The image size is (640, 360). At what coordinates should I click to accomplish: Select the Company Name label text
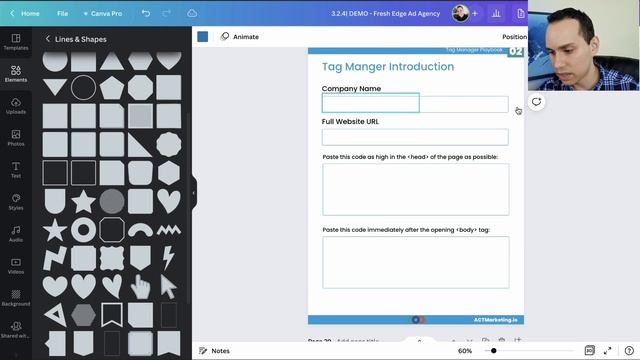click(351, 89)
